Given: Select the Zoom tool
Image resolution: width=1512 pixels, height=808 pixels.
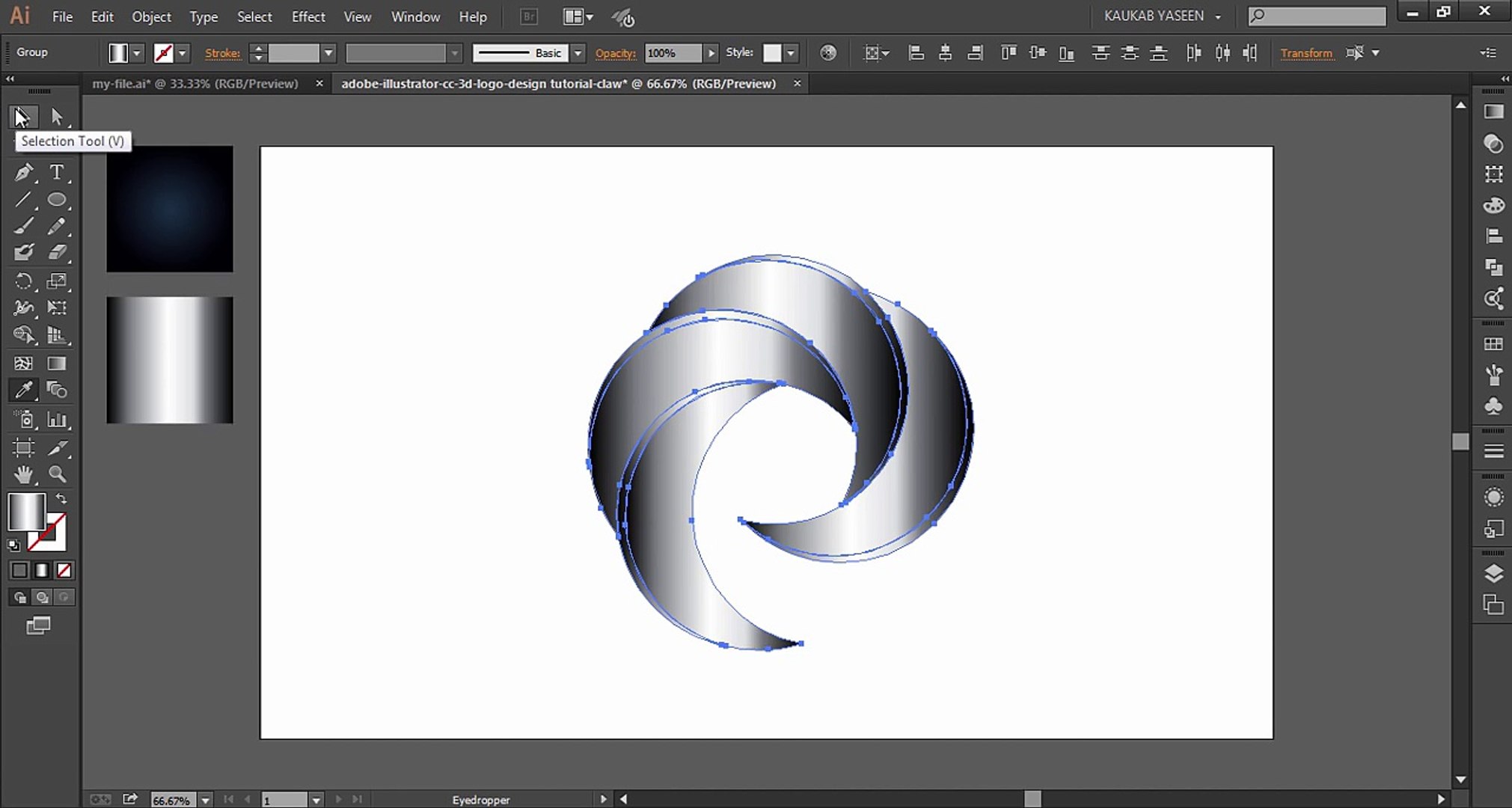Looking at the screenshot, I should pos(57,474).
